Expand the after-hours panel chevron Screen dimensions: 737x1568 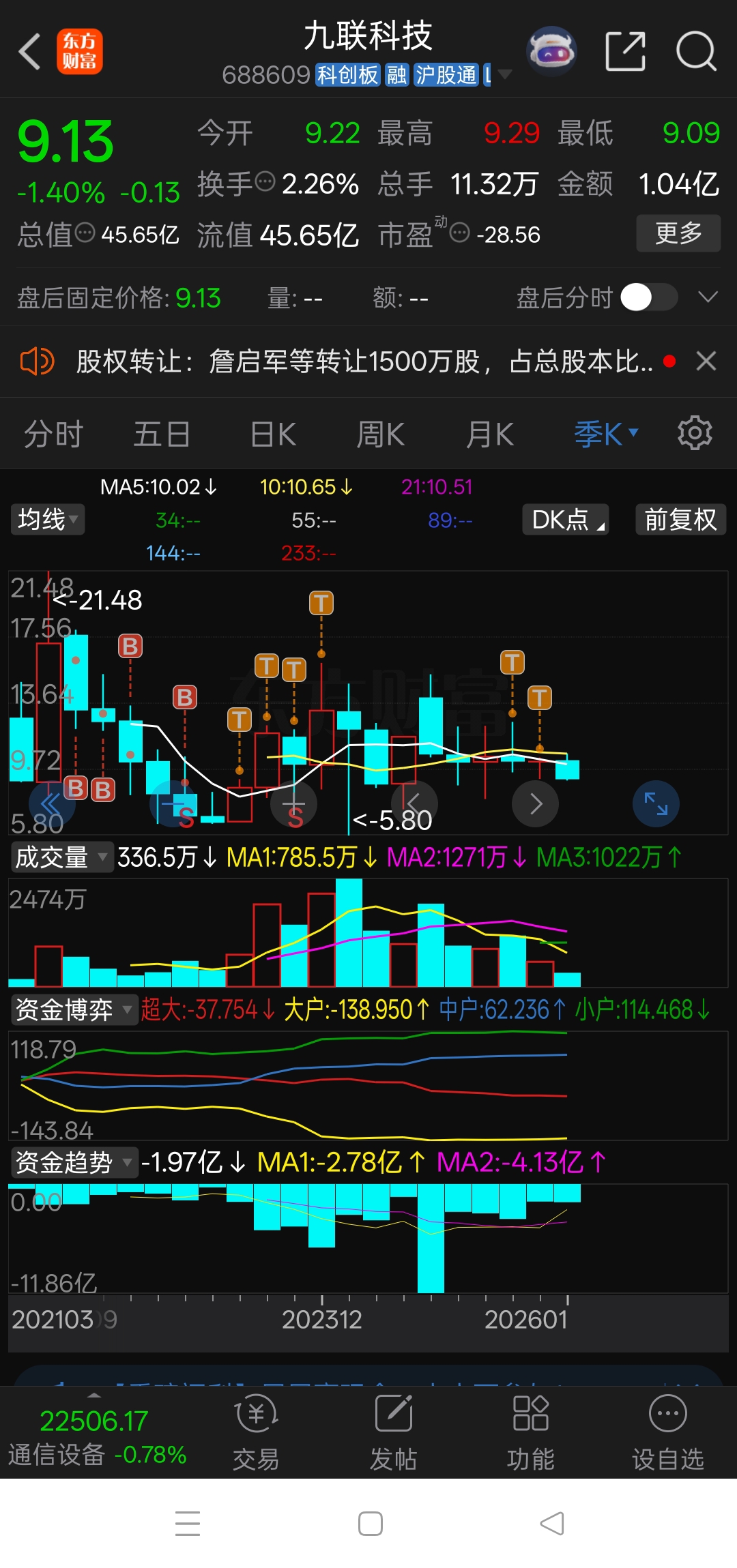[708, 297]
